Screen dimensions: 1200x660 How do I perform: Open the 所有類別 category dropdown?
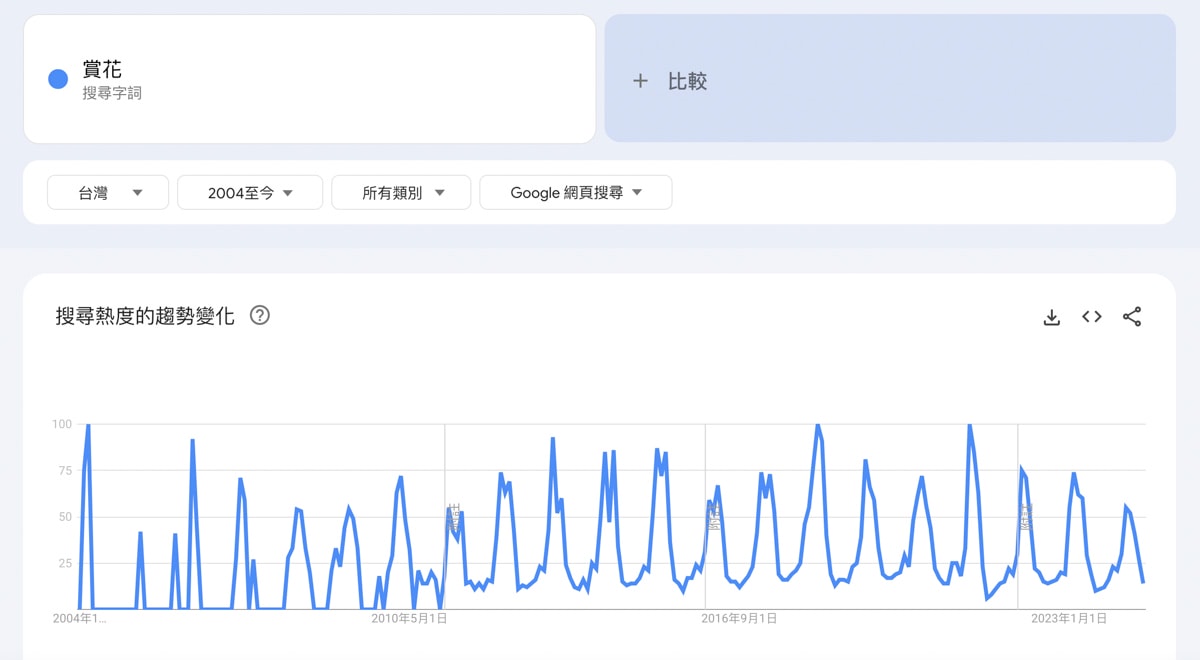tap(401, 193)
